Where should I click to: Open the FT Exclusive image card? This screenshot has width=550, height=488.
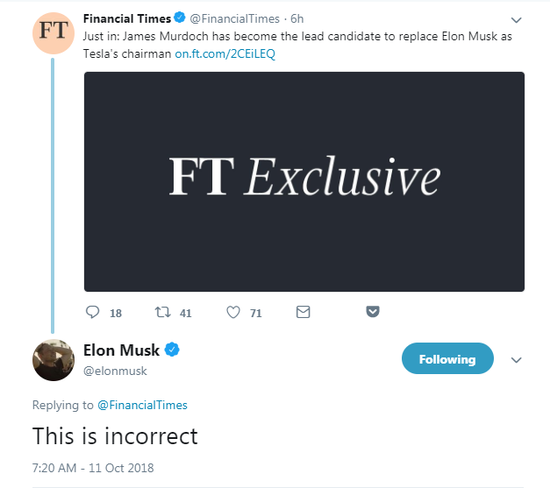click(304, 182)
